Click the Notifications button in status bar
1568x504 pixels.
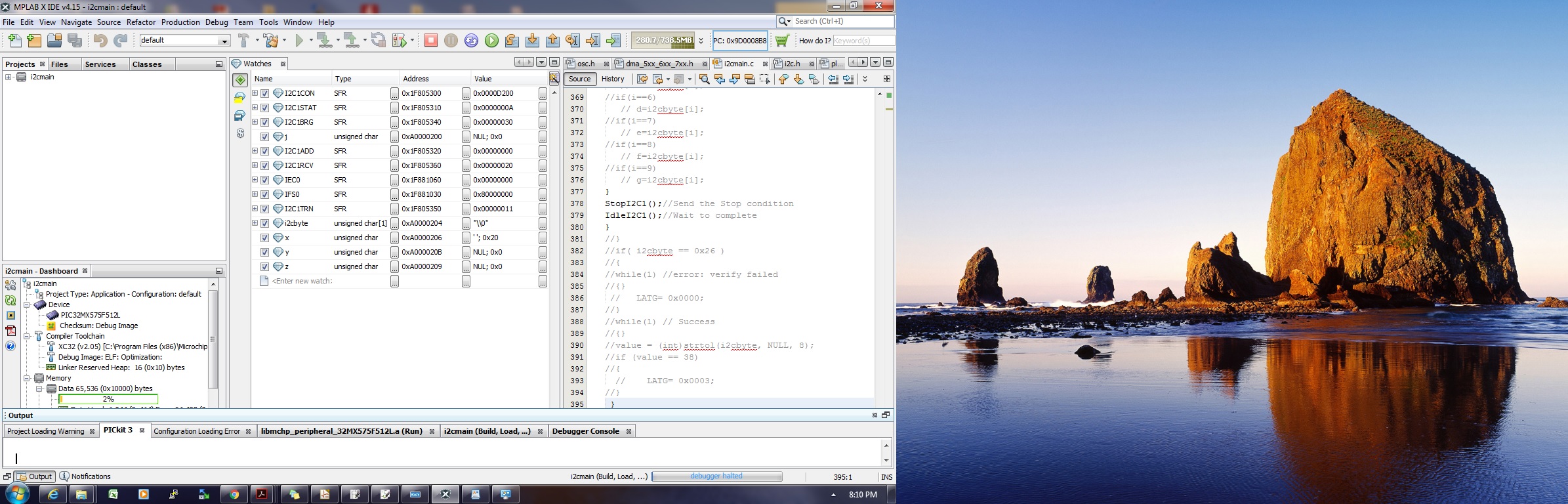[85, 476]
